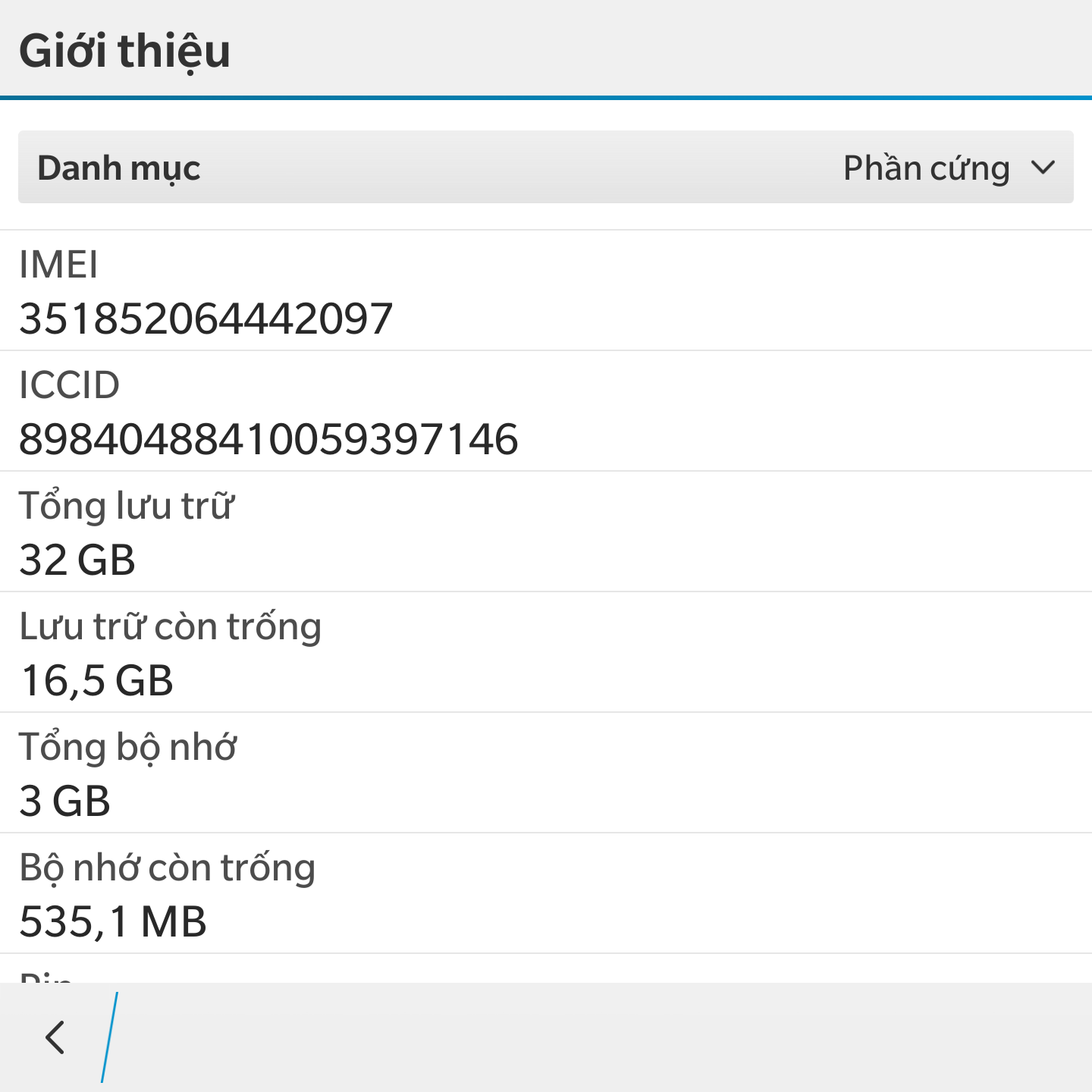Click the IMEI number 351852064442097

206,318
